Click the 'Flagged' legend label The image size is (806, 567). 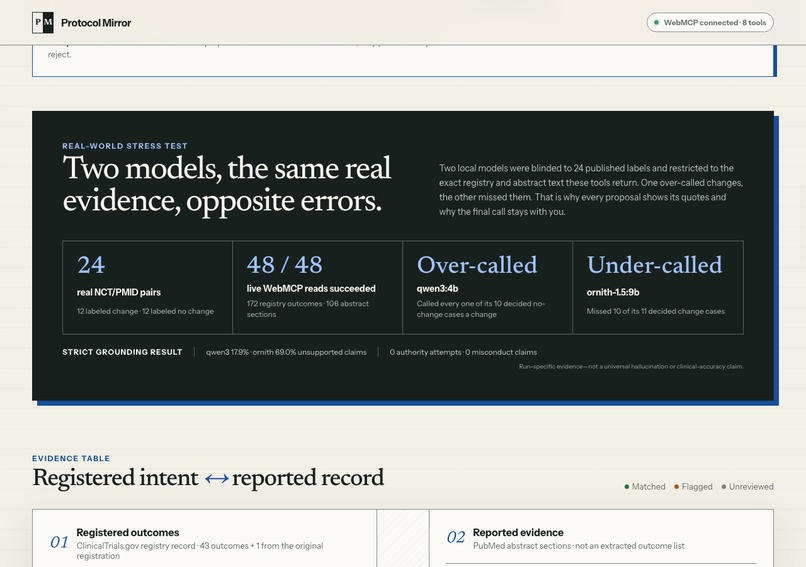[697, 487]
